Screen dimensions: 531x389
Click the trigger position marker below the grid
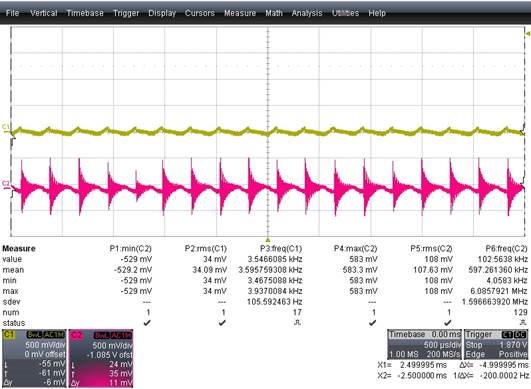pos(268,240)
